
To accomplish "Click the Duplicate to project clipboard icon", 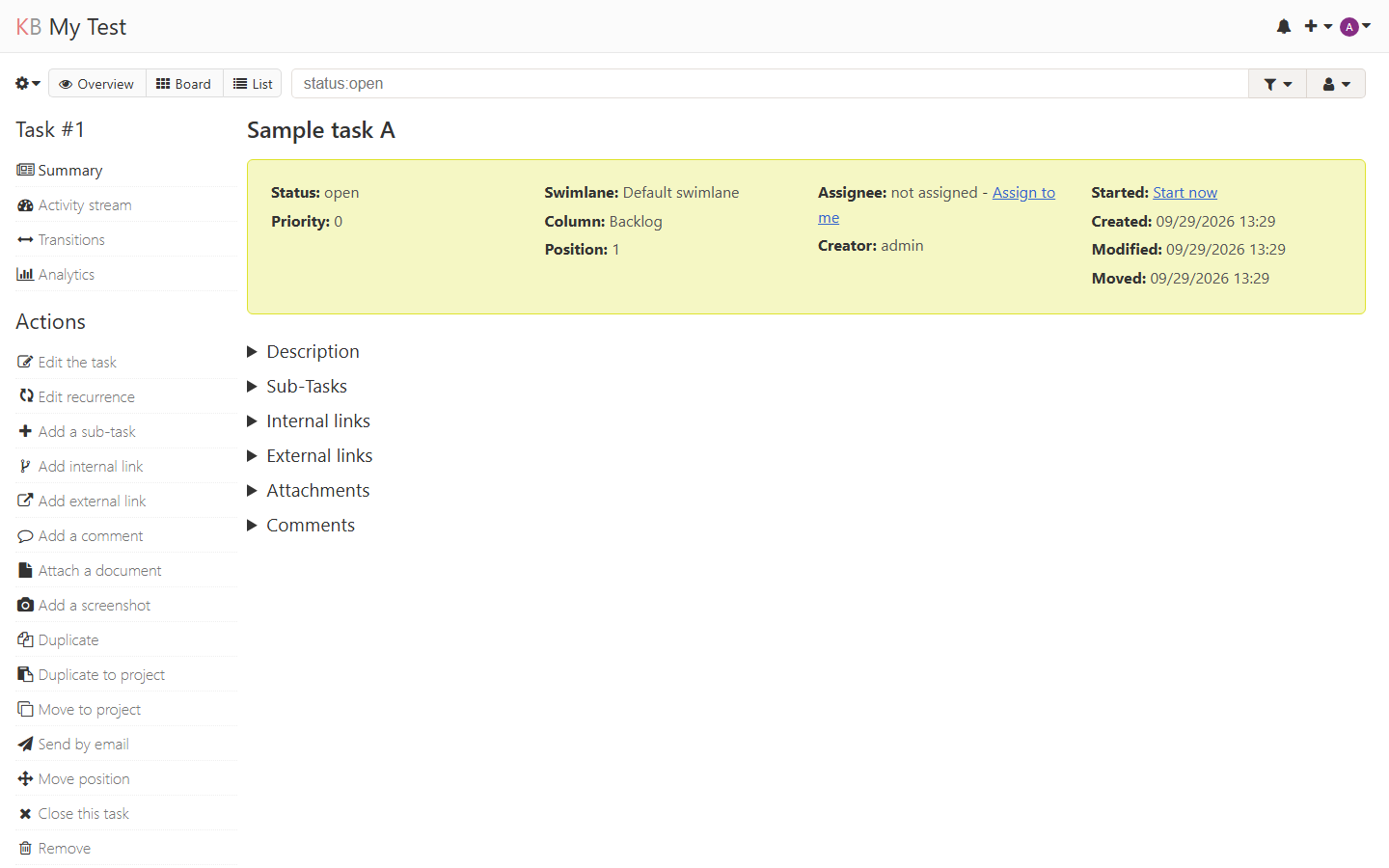I will coord(25,675).
